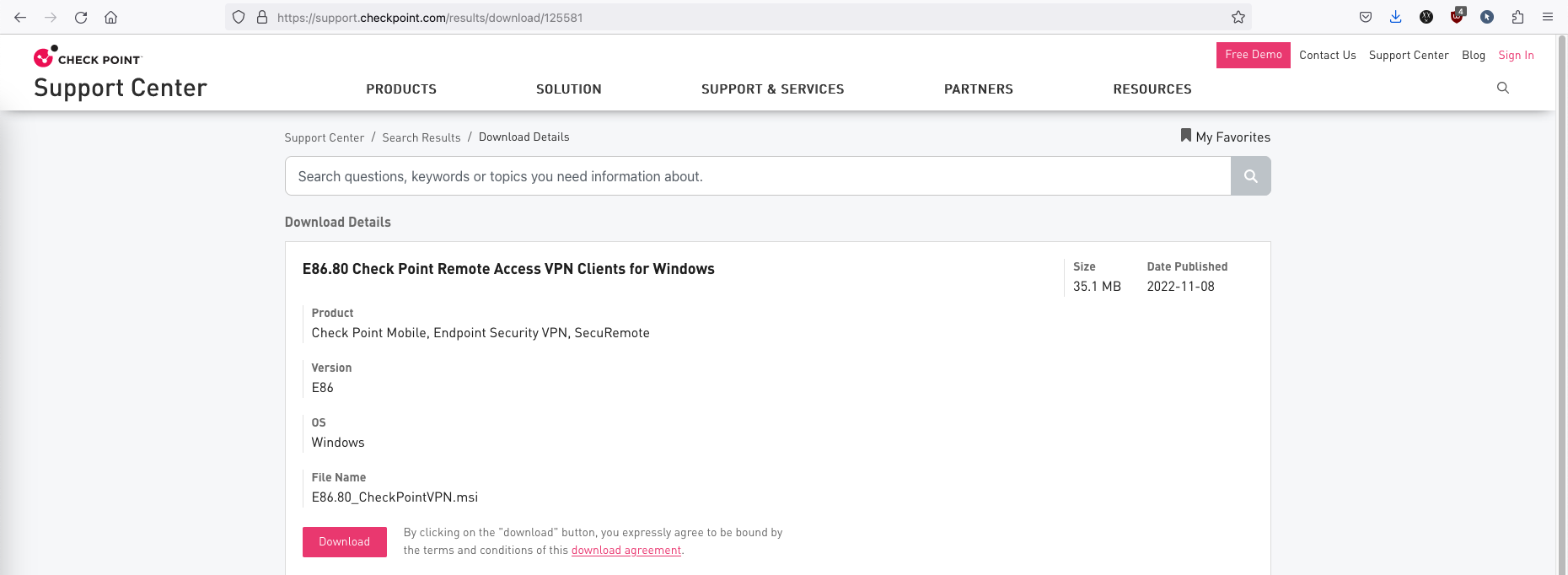The width and height of the screenshot is (1568, 575).
Task: Open the download agreement link
Action: point(626,551)
